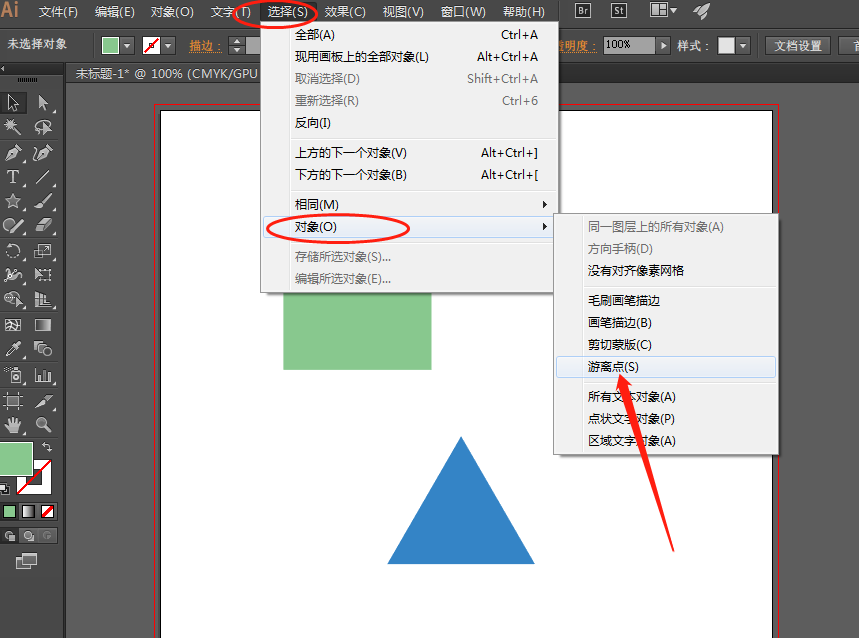Open the fill color dropdown in control bar
Image resolution: width=859 pixels, height=638 pixels.
click(x=128, y=46)
